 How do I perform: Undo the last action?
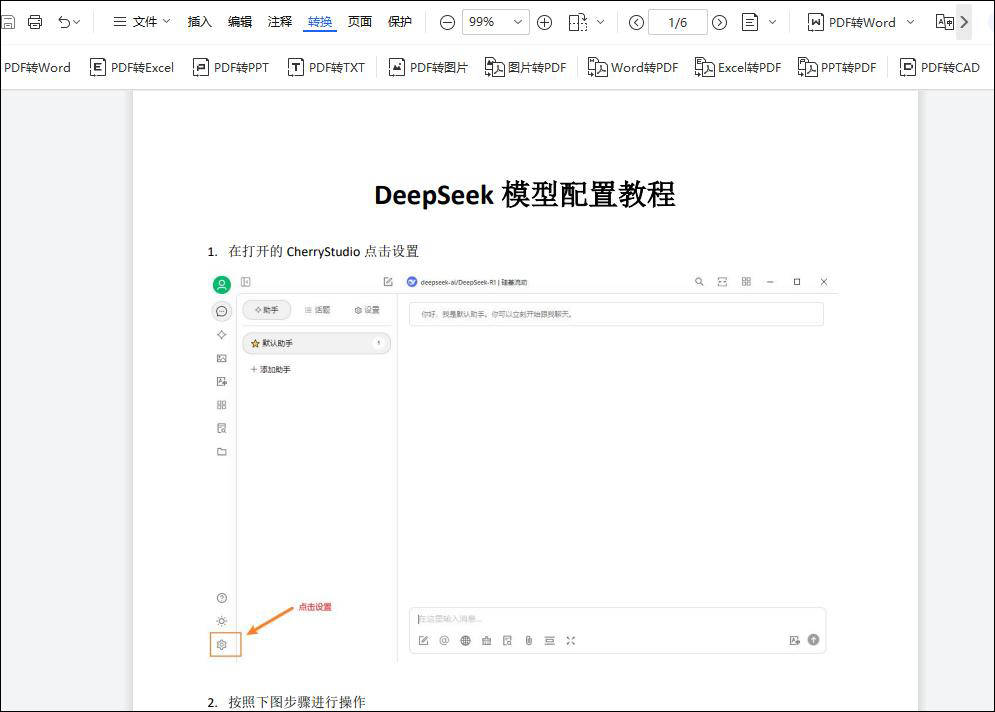[x=64, y=22]
